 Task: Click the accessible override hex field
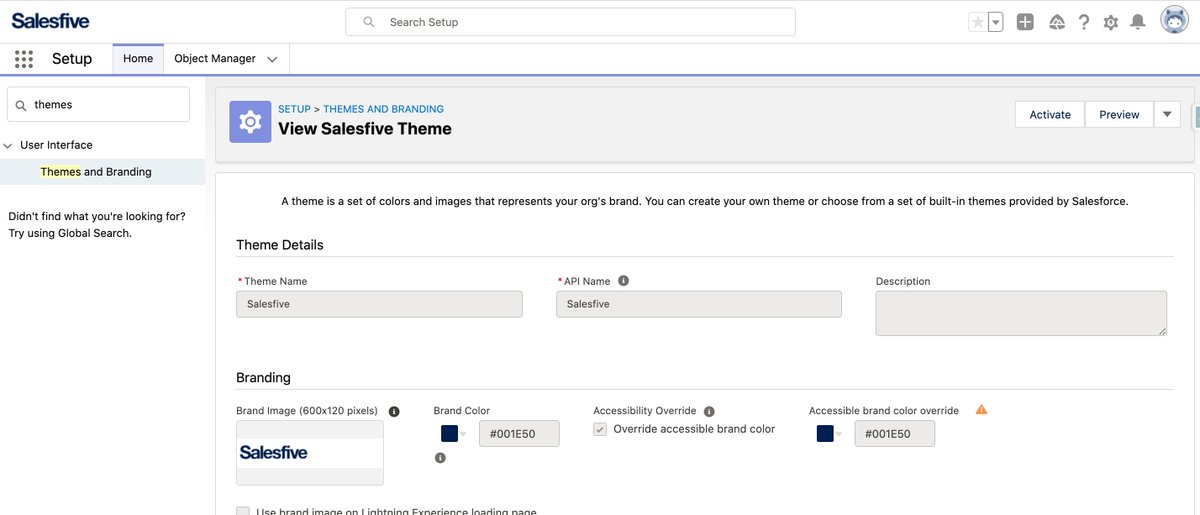895,433
